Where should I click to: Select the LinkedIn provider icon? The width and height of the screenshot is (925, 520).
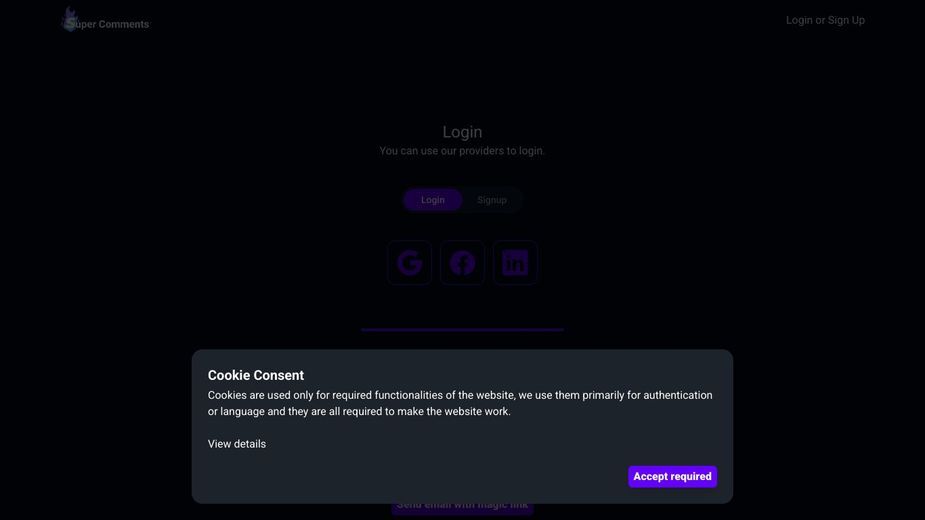(x=515, y=263)
